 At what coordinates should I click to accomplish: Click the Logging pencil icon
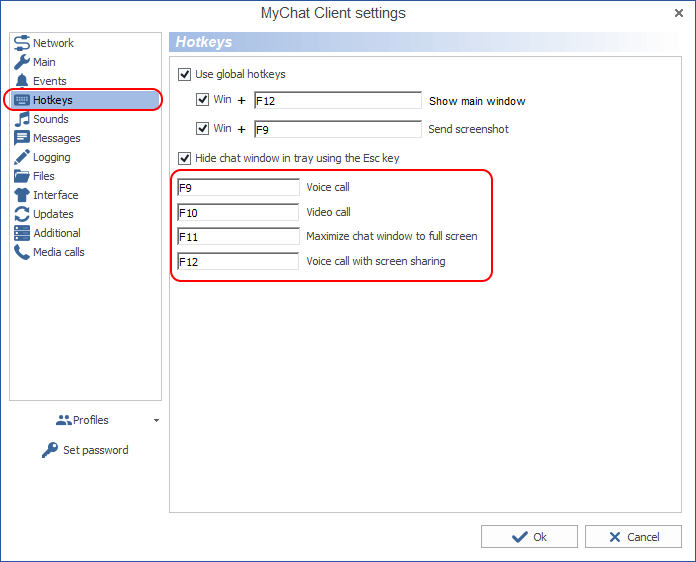click(22, 157)
